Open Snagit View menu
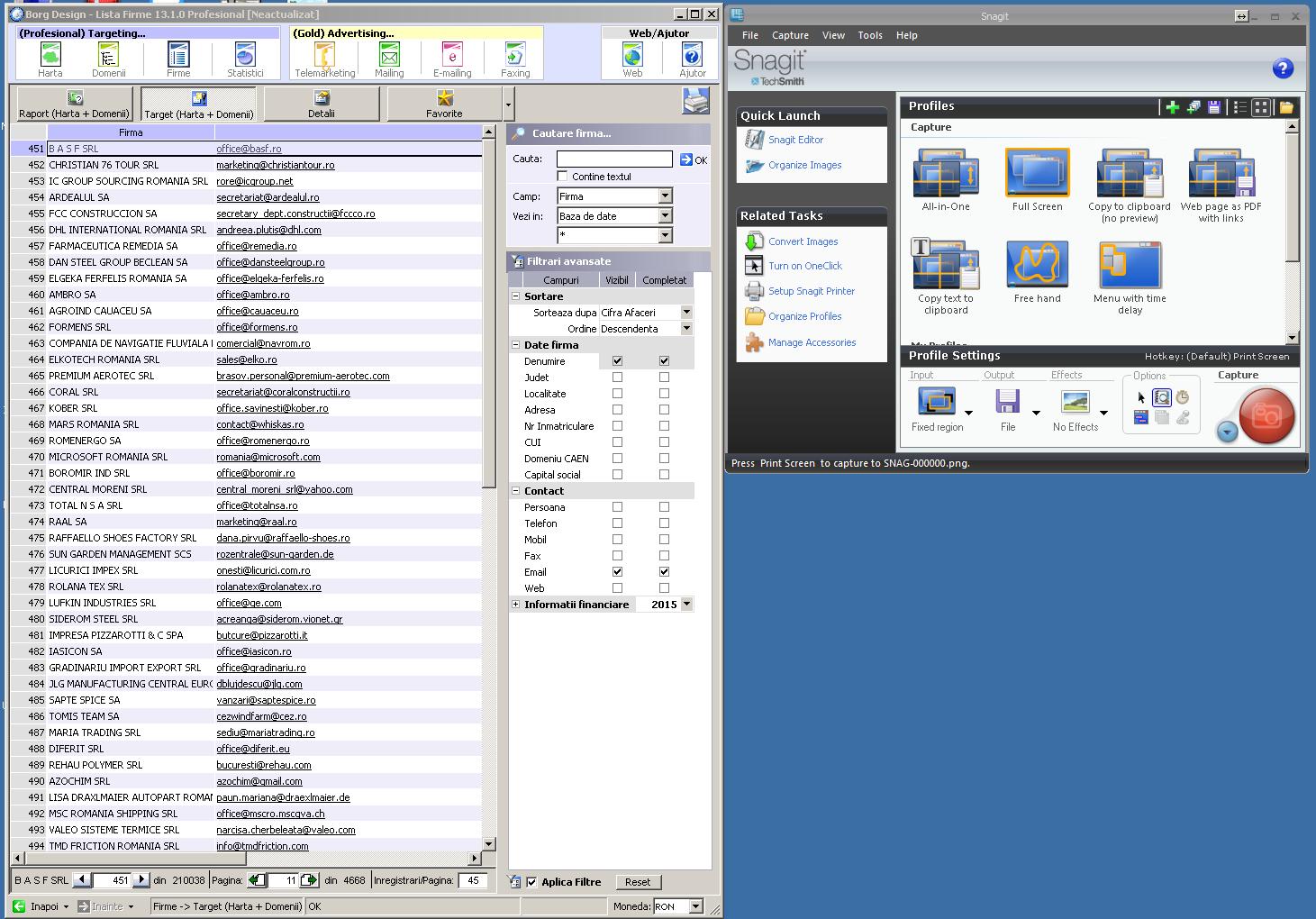 [x=833, y=35]
